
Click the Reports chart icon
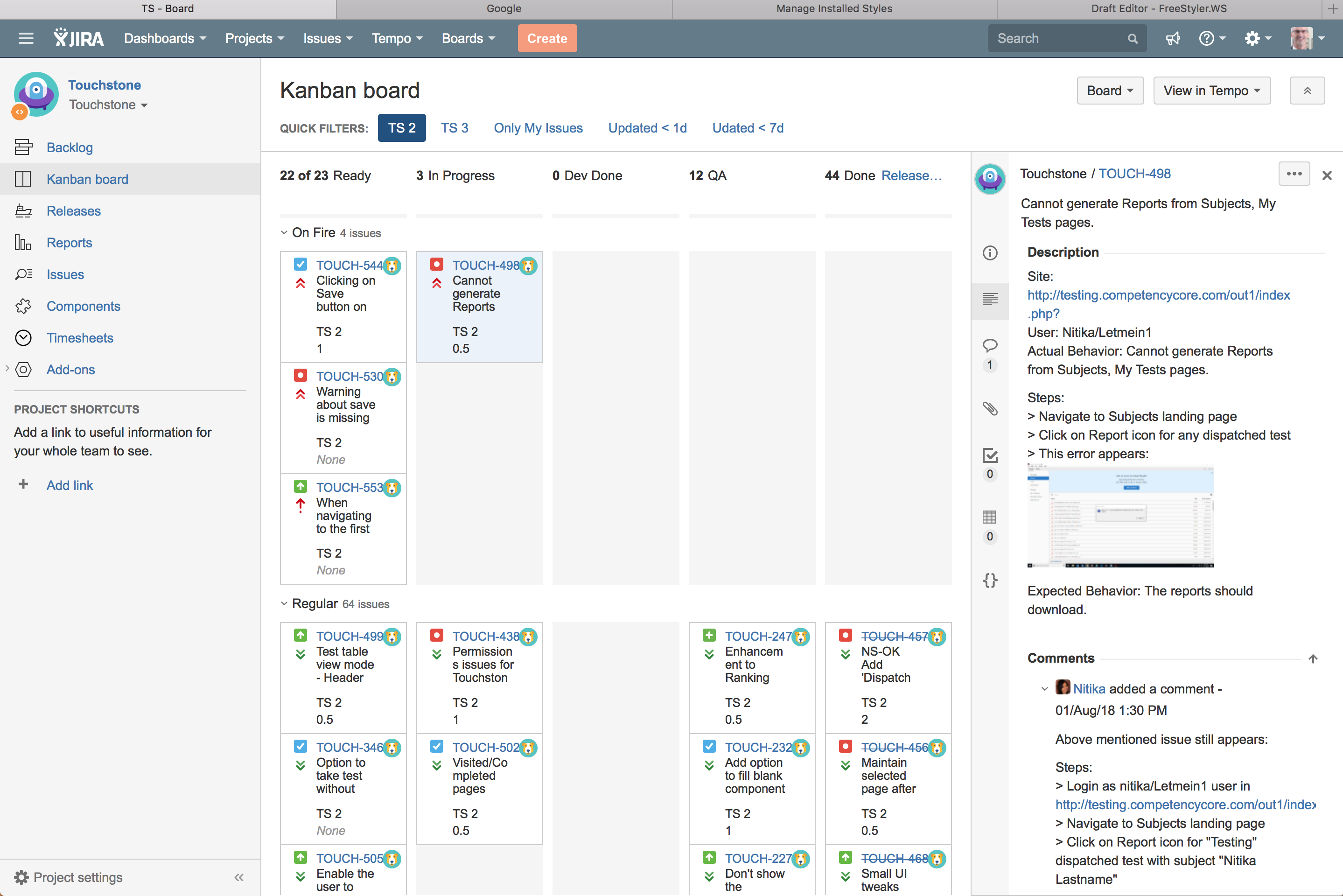pyautogui.click(x=23, y=243)
